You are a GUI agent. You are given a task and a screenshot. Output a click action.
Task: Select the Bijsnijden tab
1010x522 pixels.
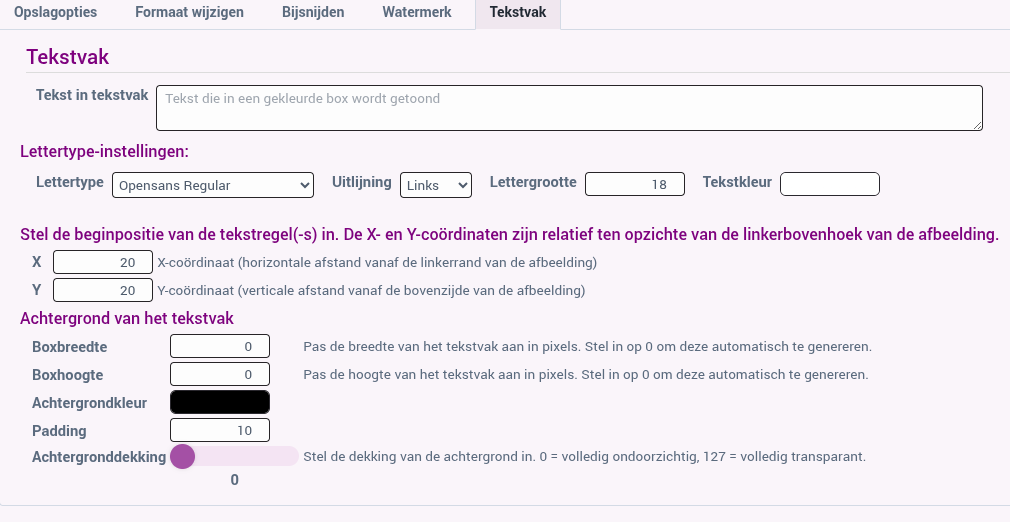pos(313,12)
